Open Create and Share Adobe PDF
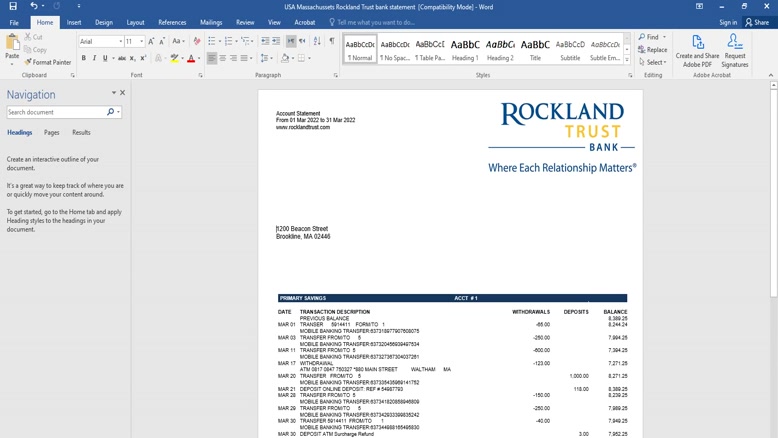 [x=697, y=50]
